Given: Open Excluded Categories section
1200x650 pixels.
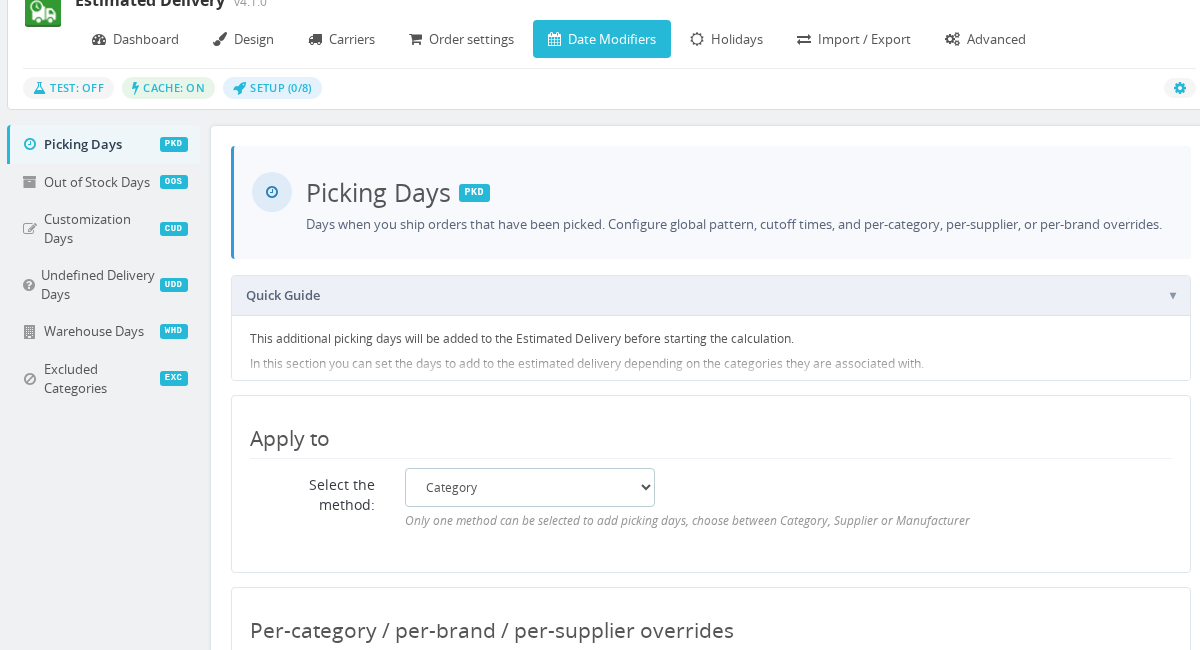Looking at the screenshot, I should coord(104,378).
